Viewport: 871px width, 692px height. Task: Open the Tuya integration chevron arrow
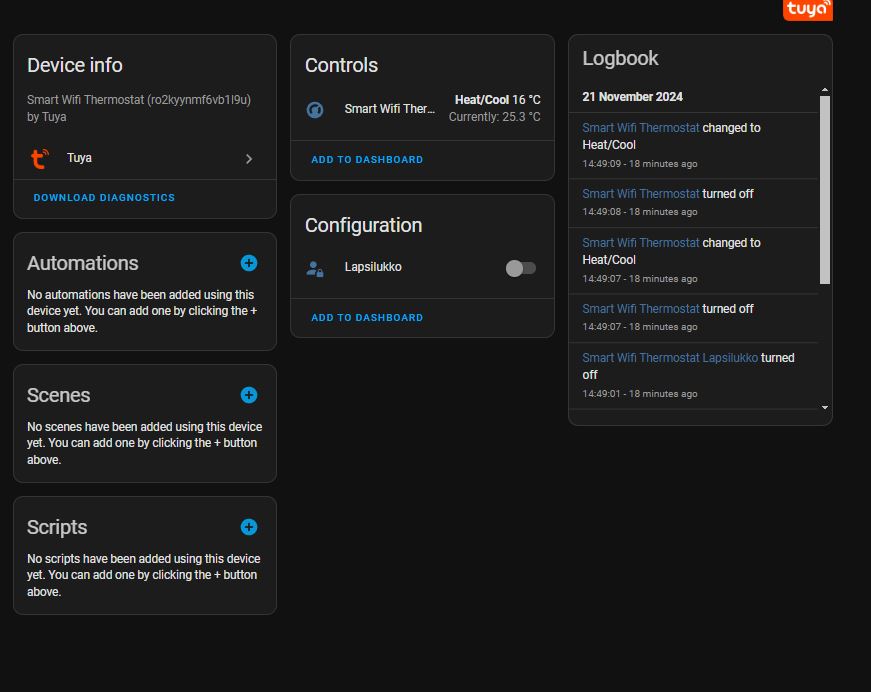249,159
